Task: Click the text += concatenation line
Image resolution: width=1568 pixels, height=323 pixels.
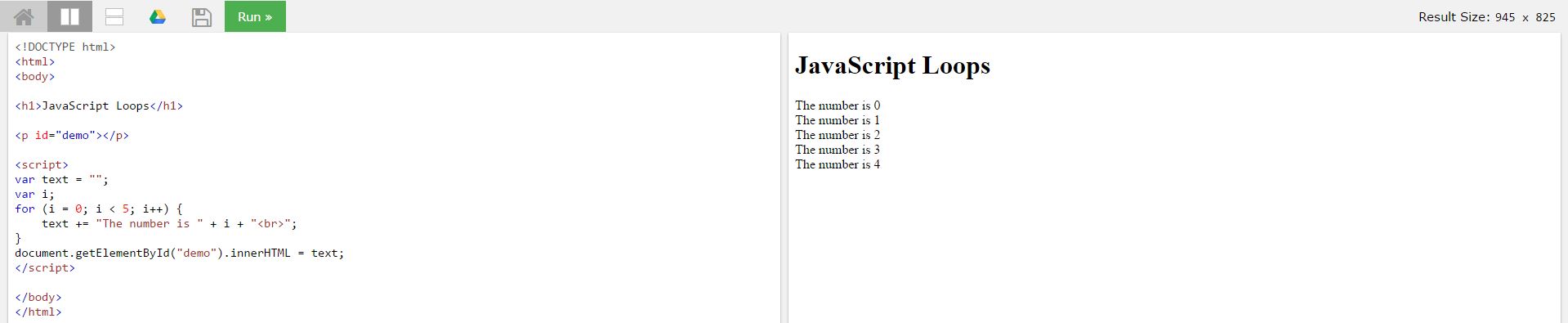Action: pyautogui.click(x=169, y=223)
